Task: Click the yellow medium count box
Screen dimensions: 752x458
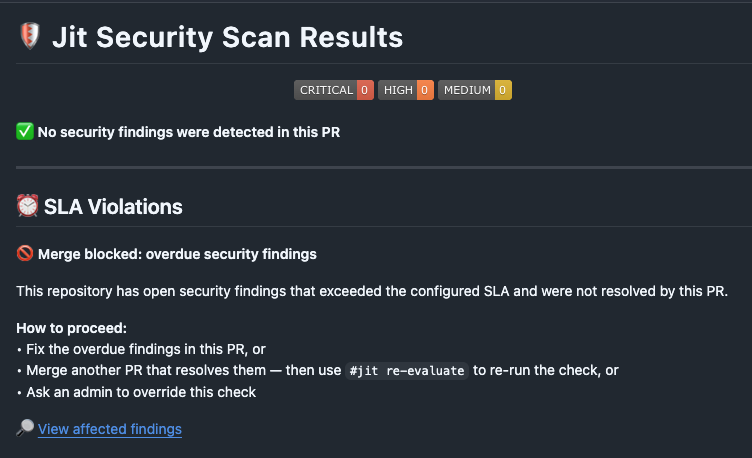Action: (503, 90)
